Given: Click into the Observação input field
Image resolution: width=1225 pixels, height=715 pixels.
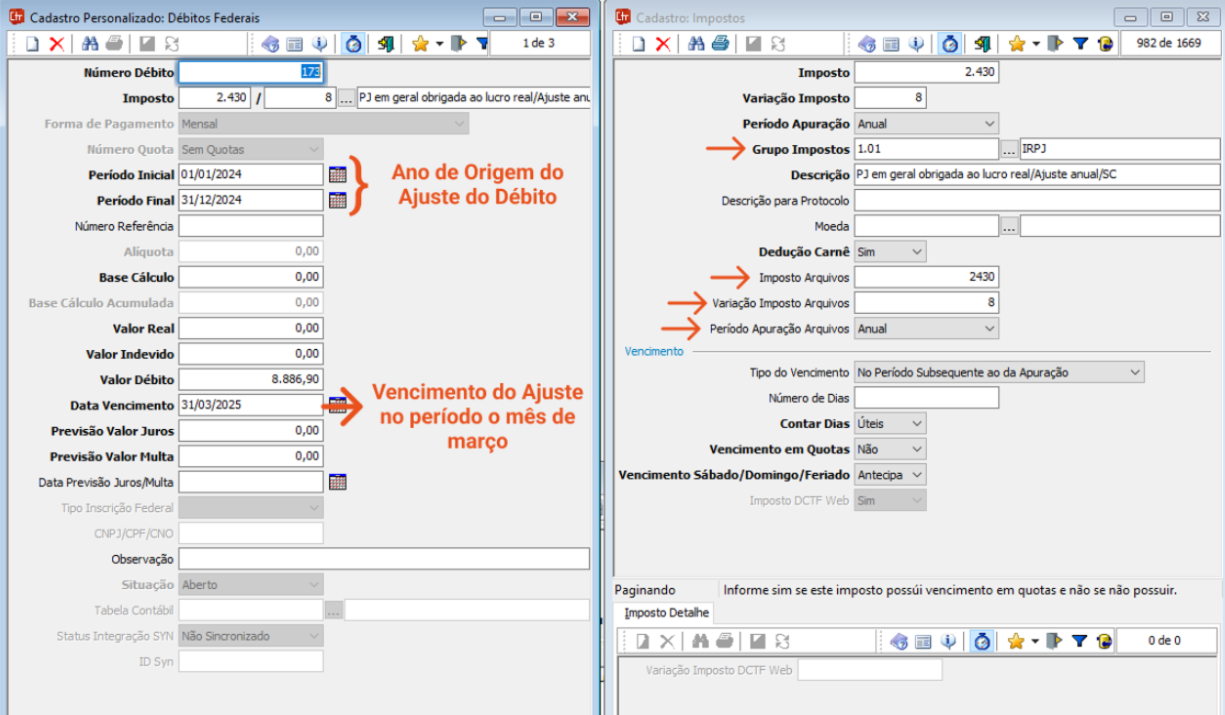Looking at the screenshot, I should pos(383,559).
